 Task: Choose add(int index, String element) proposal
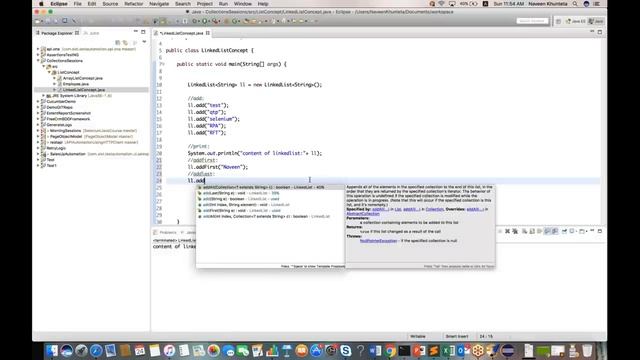coord(270,204)
